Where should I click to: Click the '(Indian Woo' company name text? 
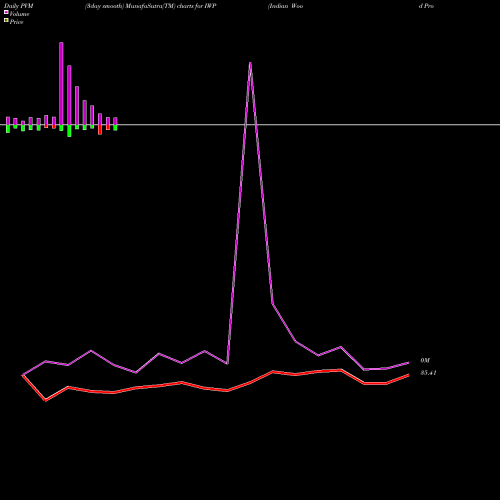[285, 6]
